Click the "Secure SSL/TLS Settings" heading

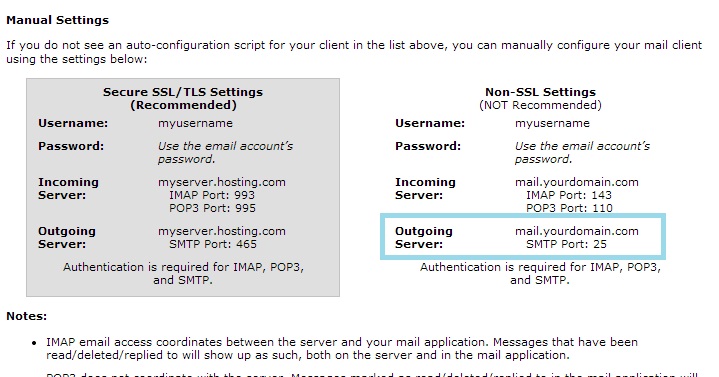pos(183,92)
